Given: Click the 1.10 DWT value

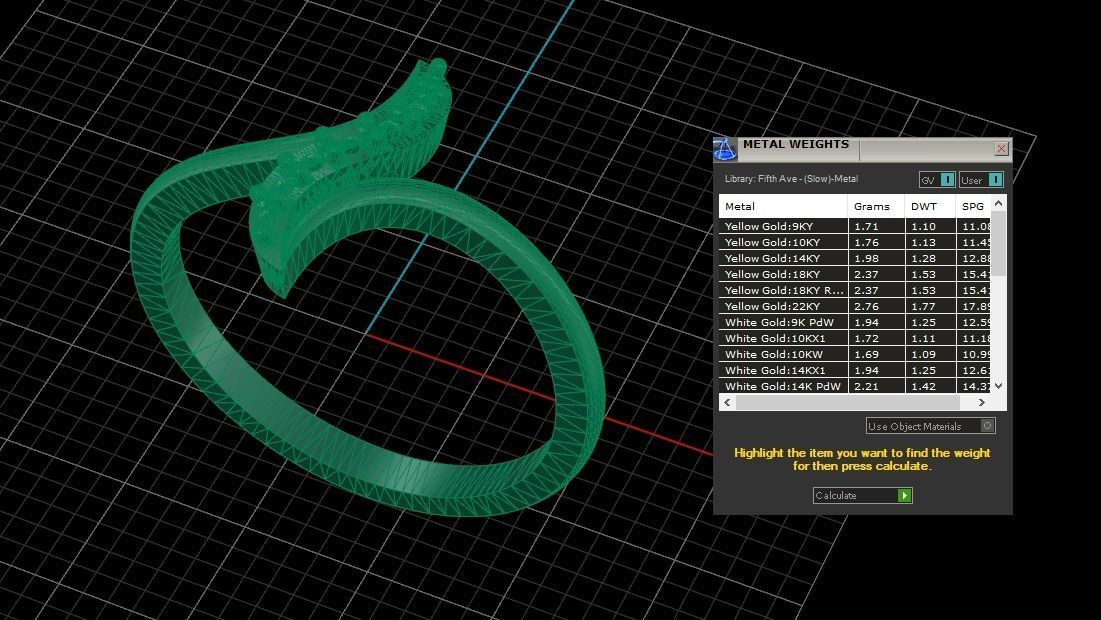Looking at the screenshot, I should [923, 226].
